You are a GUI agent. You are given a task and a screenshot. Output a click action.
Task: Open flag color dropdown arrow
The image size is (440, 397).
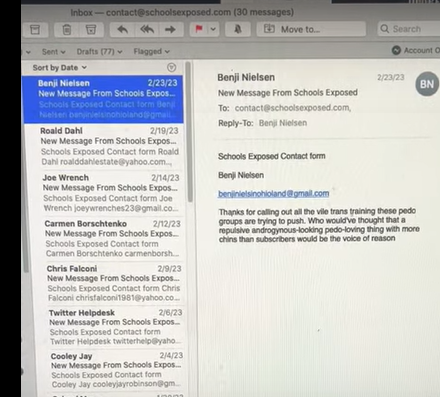[x=213, y=30]
